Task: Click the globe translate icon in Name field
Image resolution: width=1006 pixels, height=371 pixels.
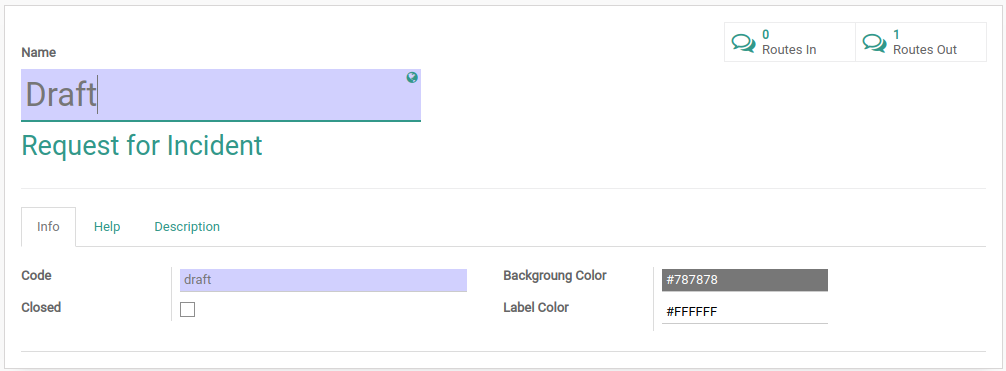Action: (412, 78)
